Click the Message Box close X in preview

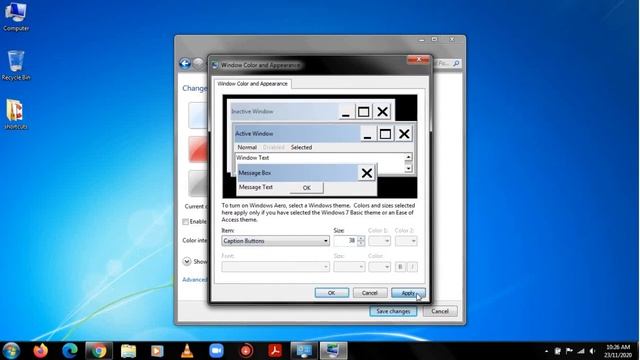[367, 173]
